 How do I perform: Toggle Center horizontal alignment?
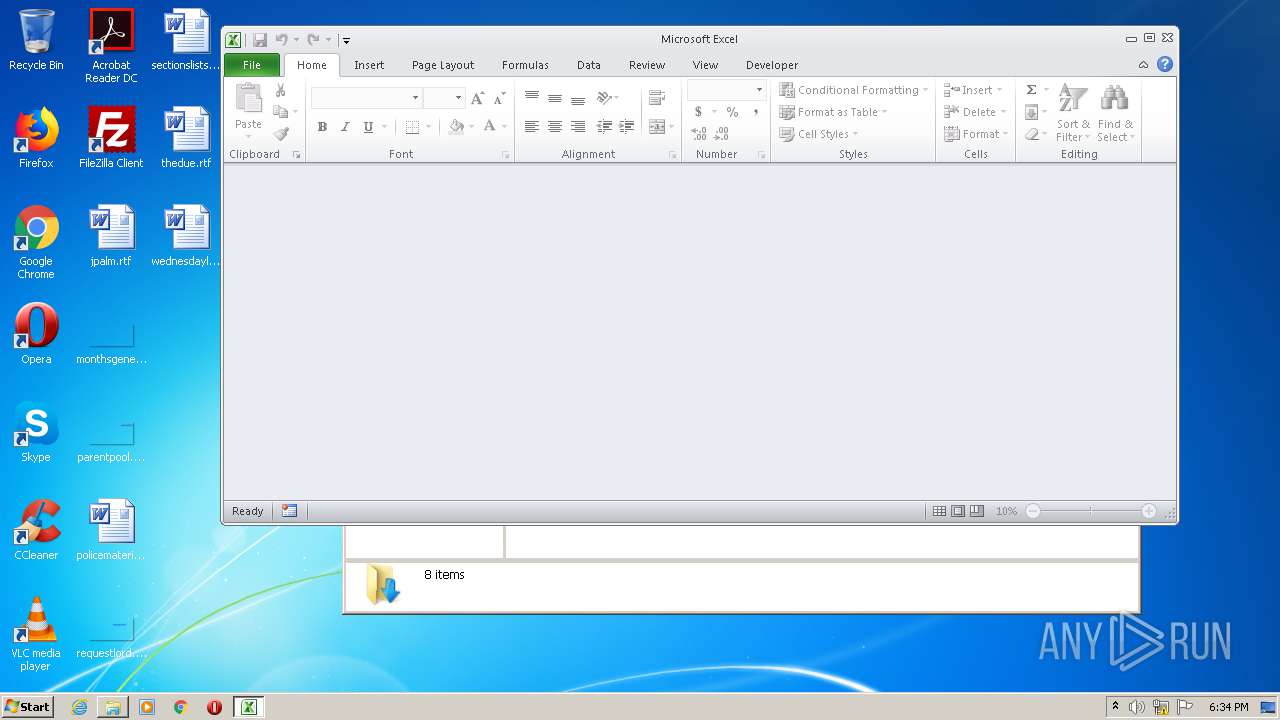(554, 126)
